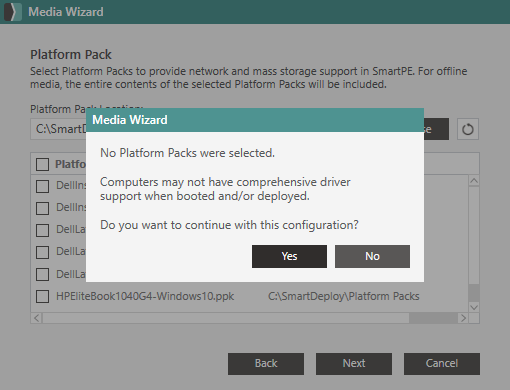The image size is (510, 390).
Task: Refresh the Platform Pack list icon
Action: click(x=468, y=129)
